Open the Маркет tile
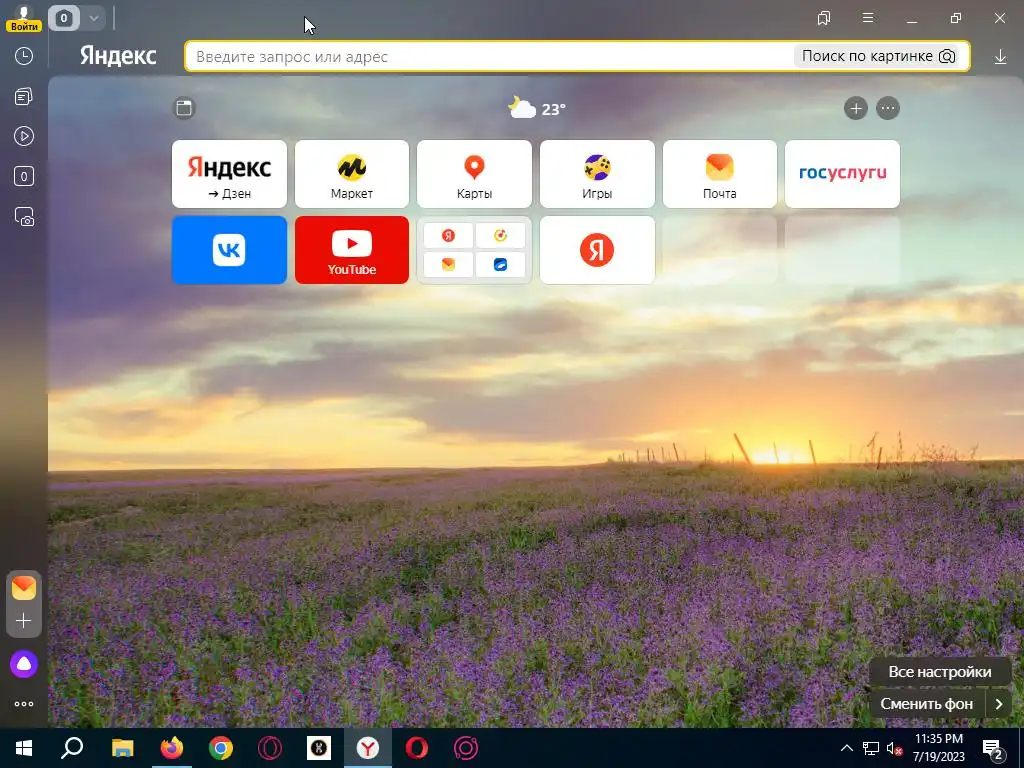Viewport: 1024px width, 768px height. [352, 174]
